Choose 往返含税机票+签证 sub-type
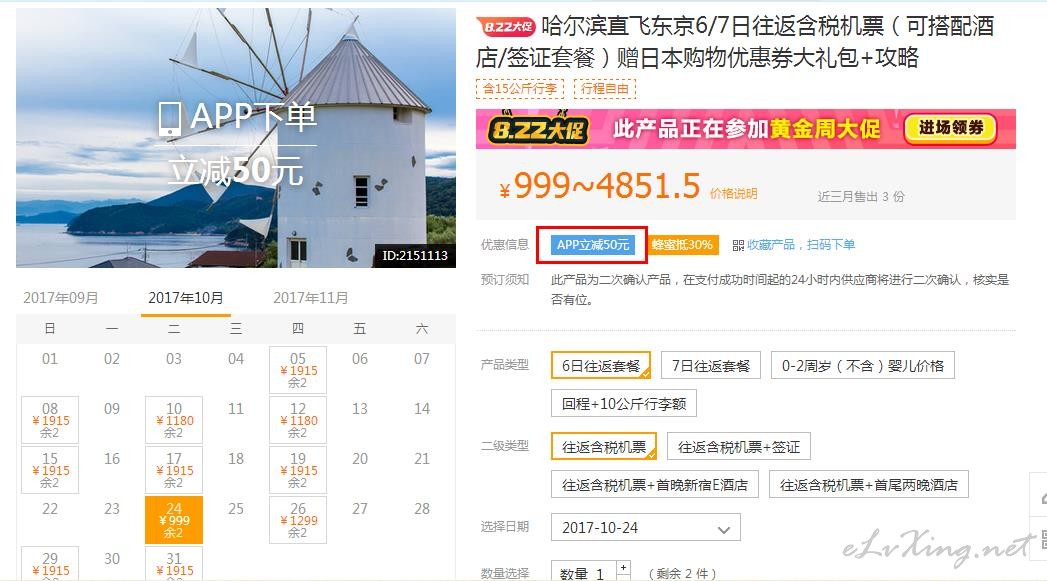1047x581 pixels. (739, 447)
